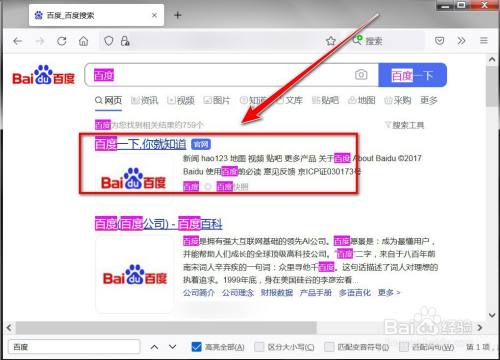Open the 产品手册 sublink
The width and height of the screenshot is (500, 360).
(316, 293)
